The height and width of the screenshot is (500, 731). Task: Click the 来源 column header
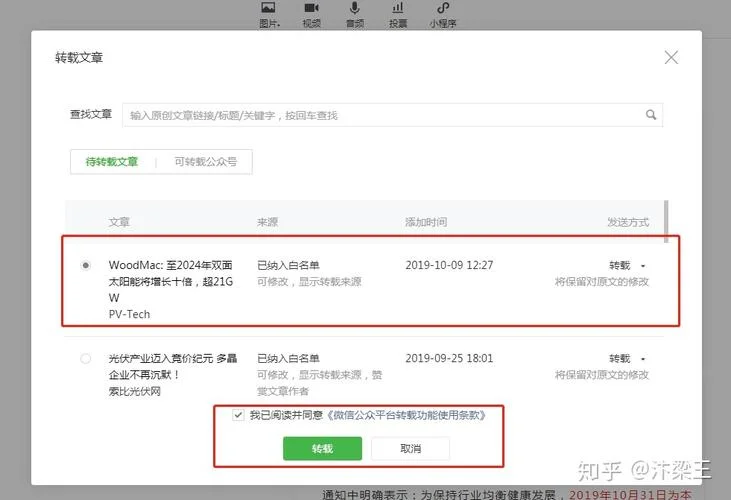point(267,222)
